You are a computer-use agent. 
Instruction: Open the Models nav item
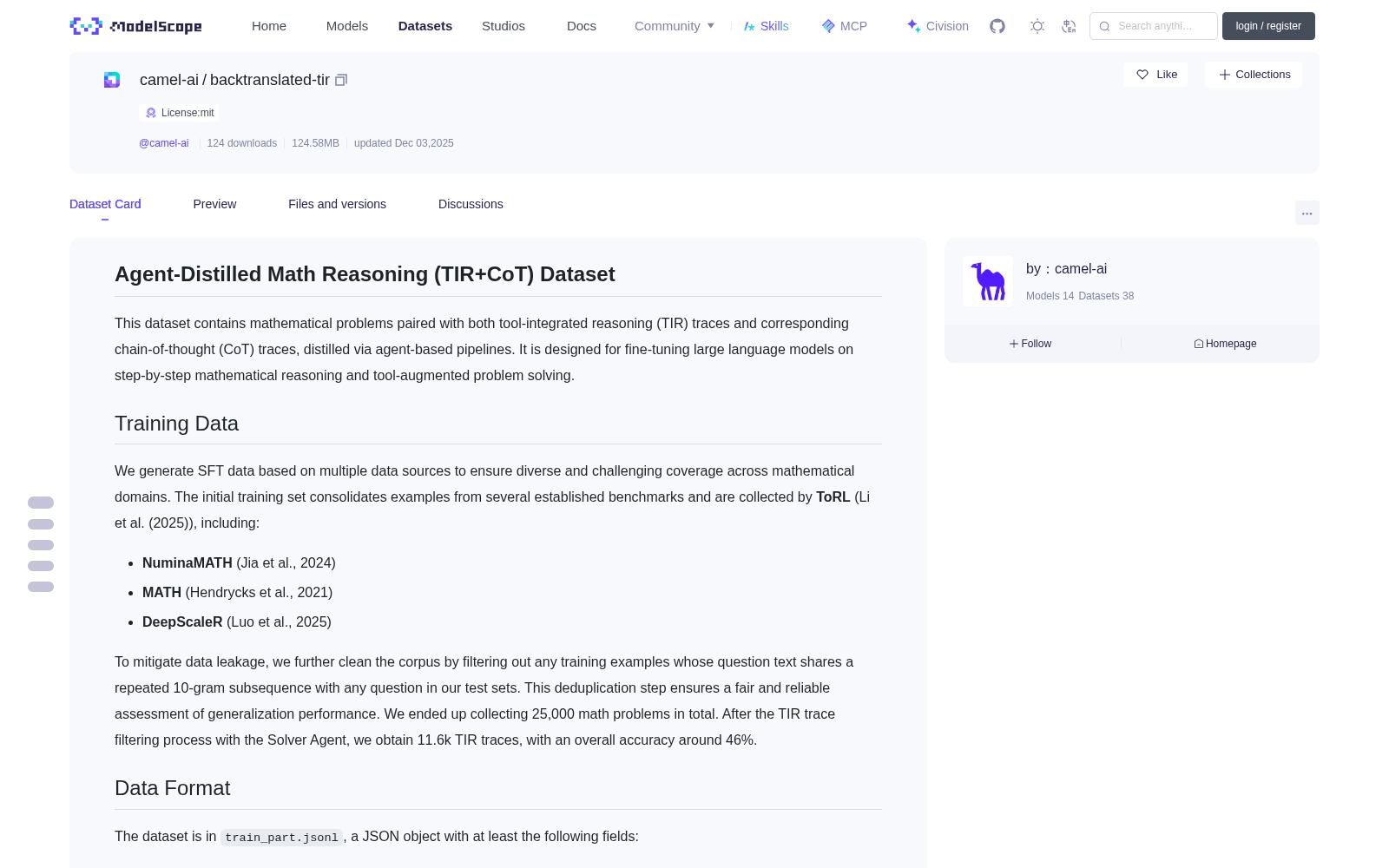(x=347, y=26)
